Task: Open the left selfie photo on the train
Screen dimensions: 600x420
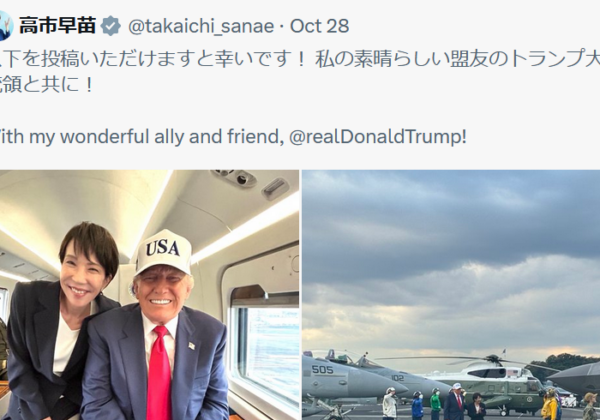Action: pyautogui.click(x=150, y=295)
